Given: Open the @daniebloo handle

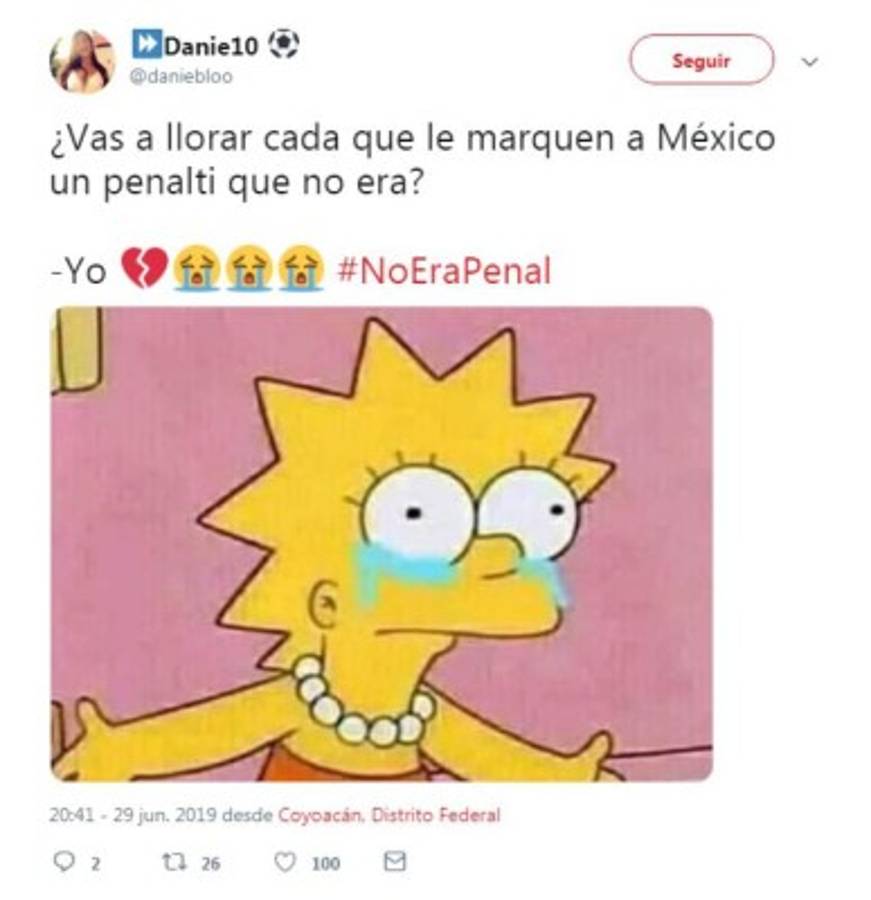Looking at the screenshot, I should (x=181, y=76).
